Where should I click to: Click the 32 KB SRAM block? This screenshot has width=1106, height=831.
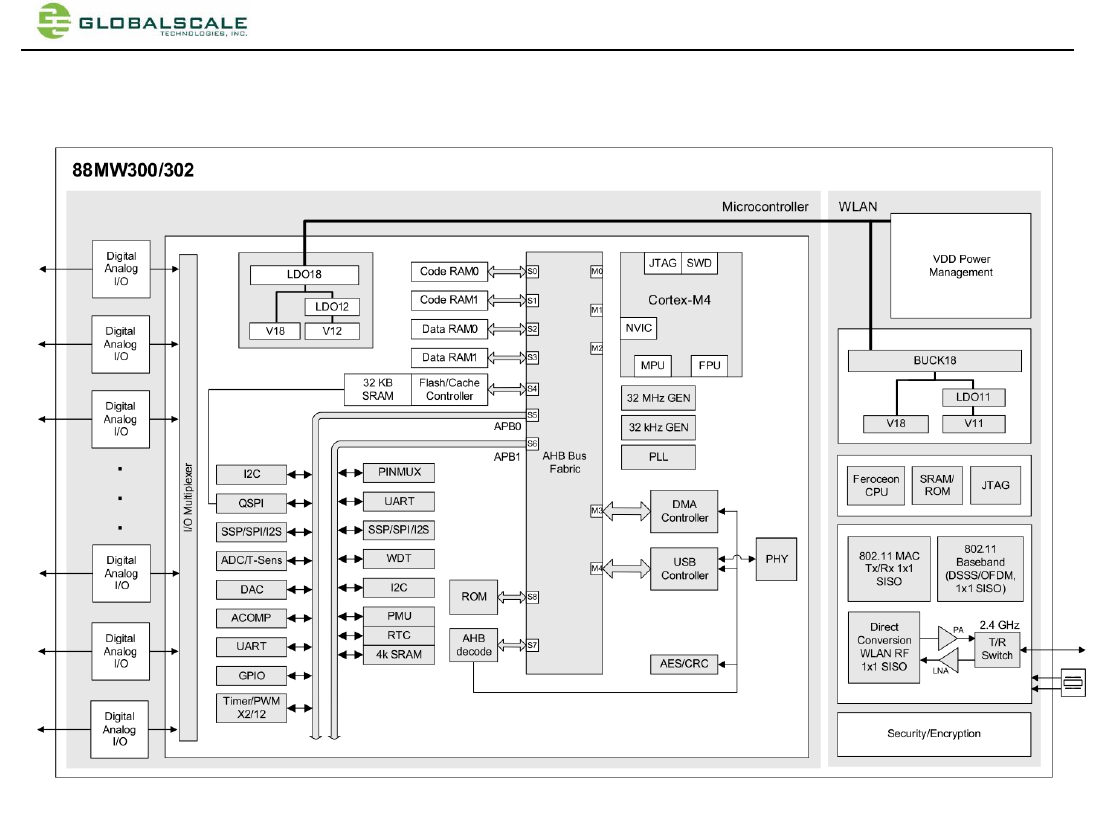[x=377, y=389]
